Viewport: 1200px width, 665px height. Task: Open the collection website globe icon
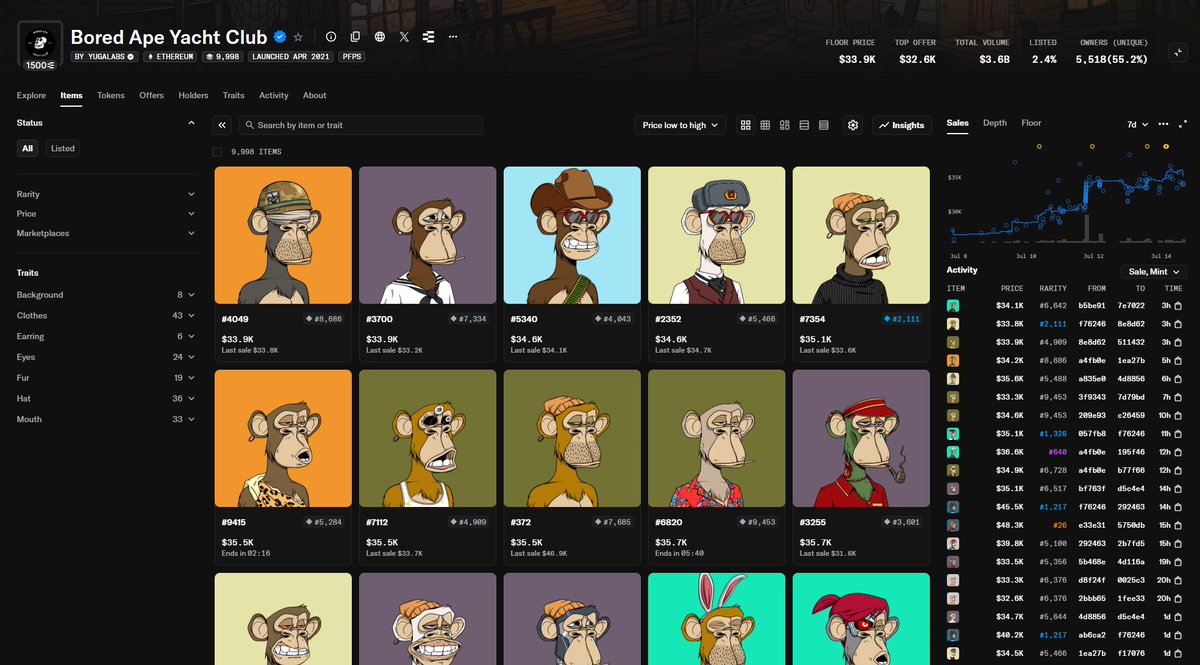pos(380,37)
